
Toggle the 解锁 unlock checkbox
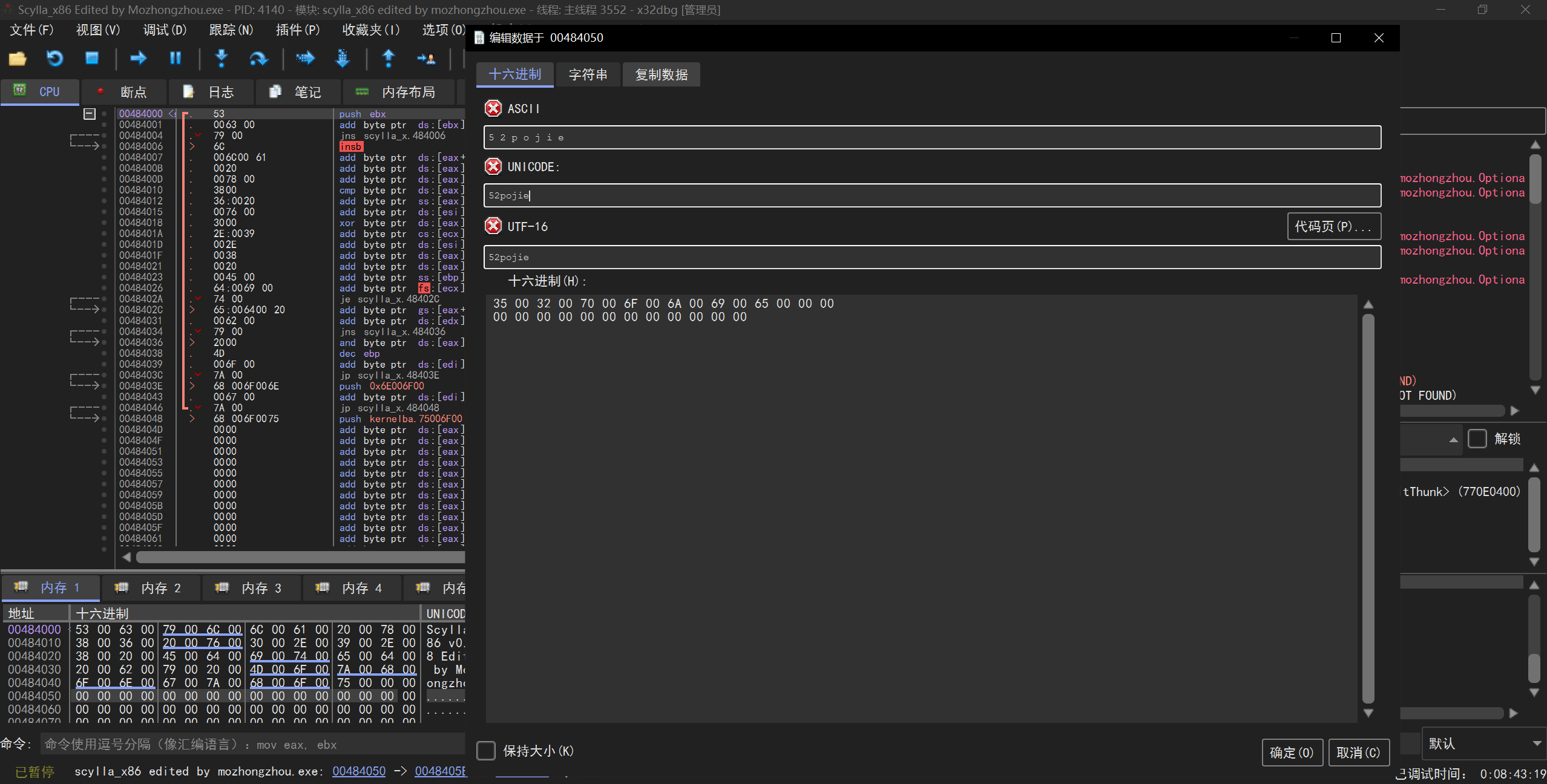click(1477, 439)
